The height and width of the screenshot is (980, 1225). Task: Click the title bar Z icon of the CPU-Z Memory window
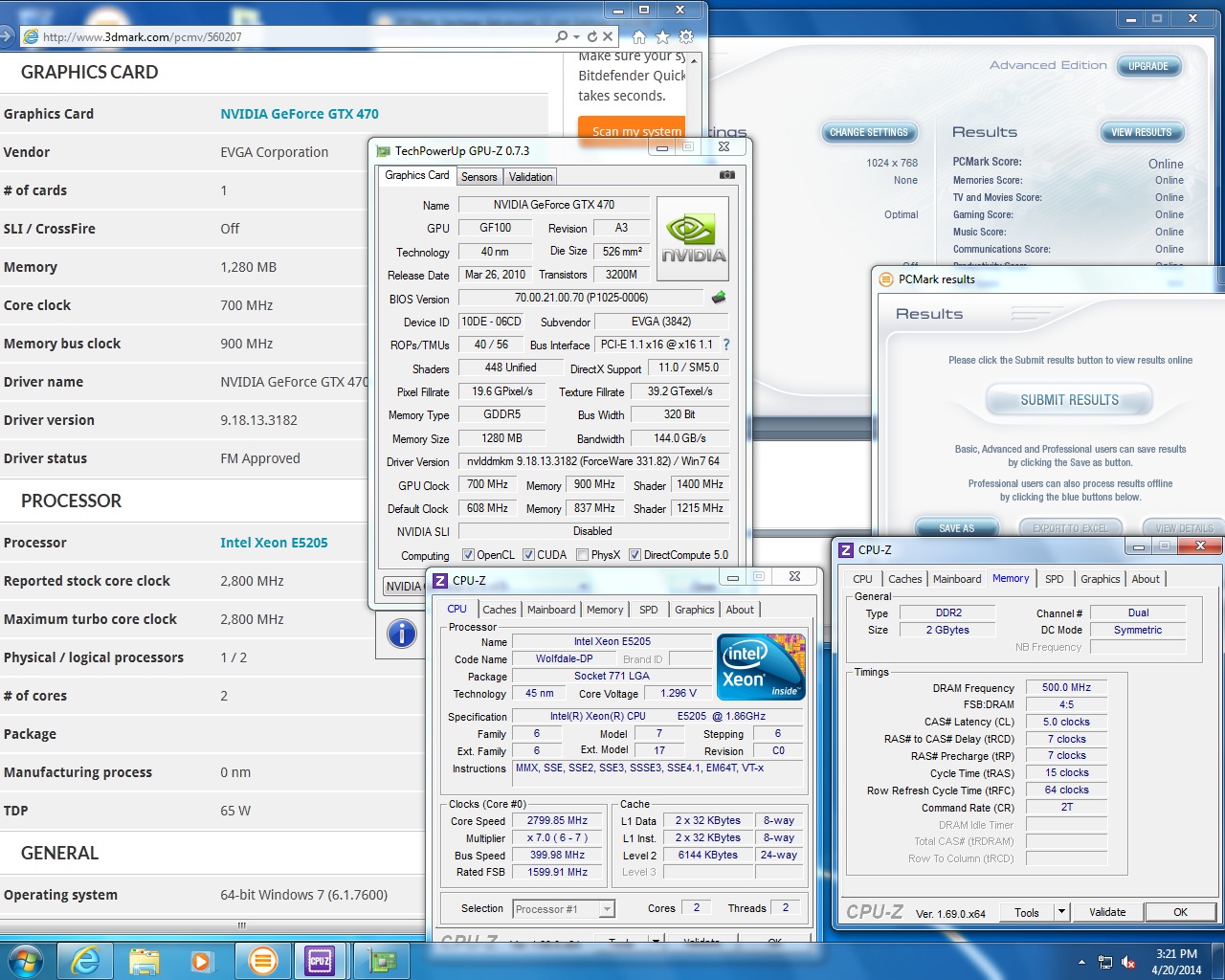846,549
